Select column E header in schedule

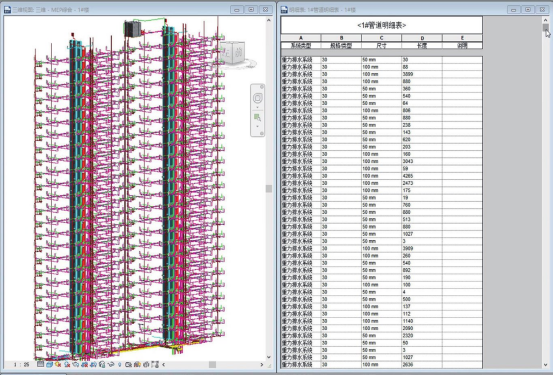pyautogui.click(x=462, y=38)
